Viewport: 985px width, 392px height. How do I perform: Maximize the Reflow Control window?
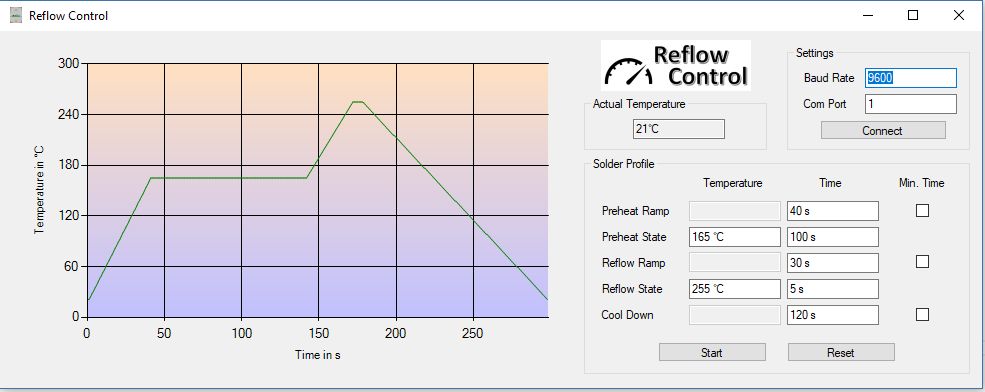click(x=913, y=15)
